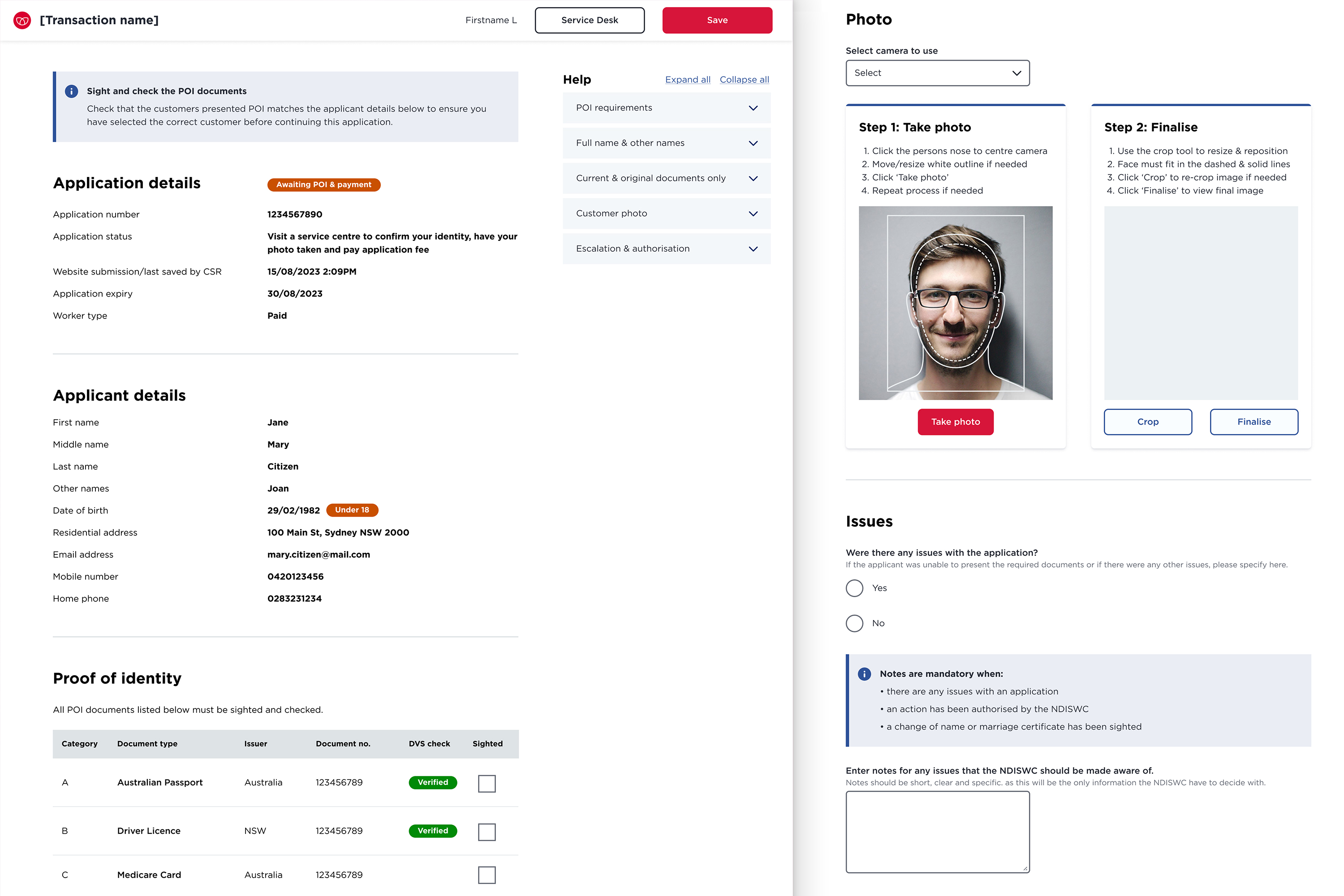The height and width of the screenshot is (896, 1344).
Task: Click the DVS check column header
Action: [x=429, y=744]
